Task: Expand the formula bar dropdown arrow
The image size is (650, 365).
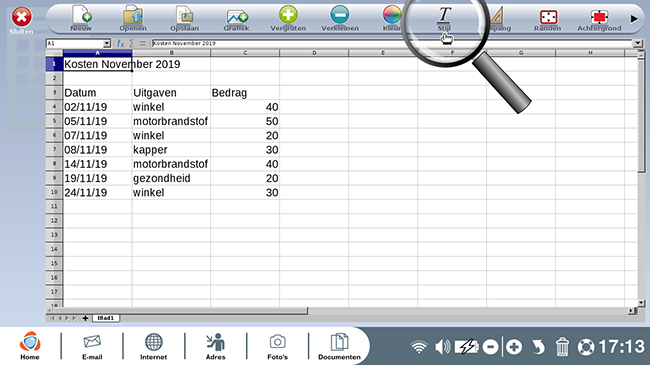Action: (x=637, y=43)
